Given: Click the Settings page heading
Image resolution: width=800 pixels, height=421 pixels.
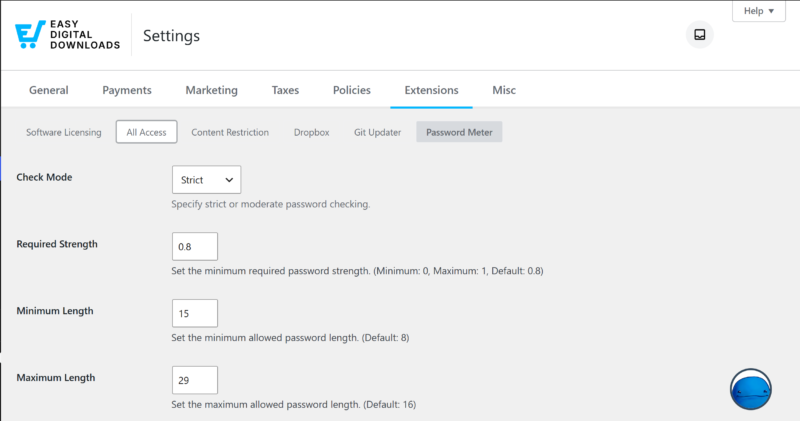Looking at the screenshot, I should click(171, 36).
